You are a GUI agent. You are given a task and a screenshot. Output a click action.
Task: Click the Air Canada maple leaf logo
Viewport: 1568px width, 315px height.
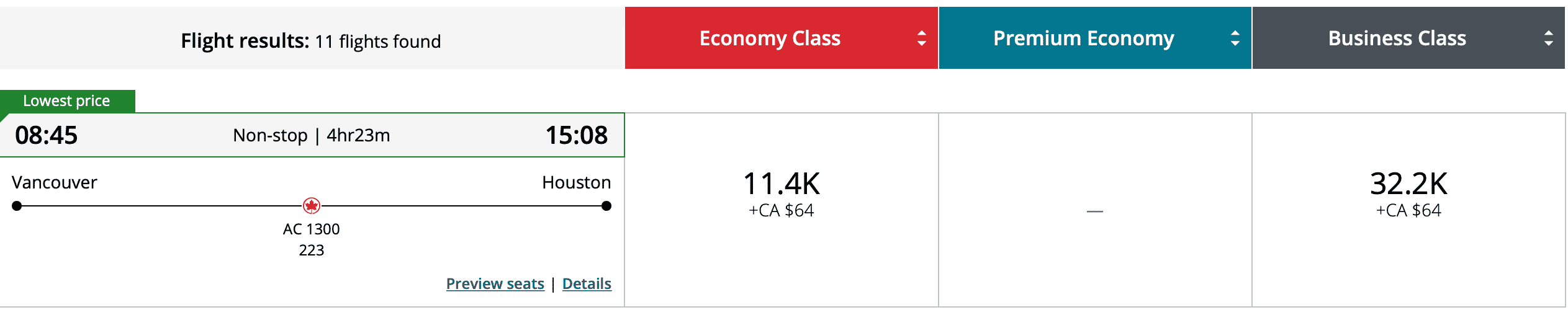coord(311,205)
